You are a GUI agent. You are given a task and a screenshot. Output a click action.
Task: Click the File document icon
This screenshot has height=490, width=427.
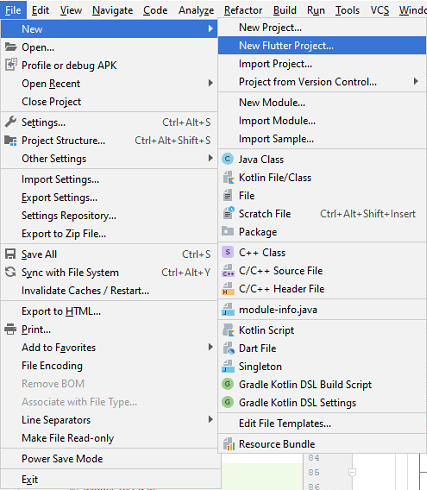pos(228,195)
